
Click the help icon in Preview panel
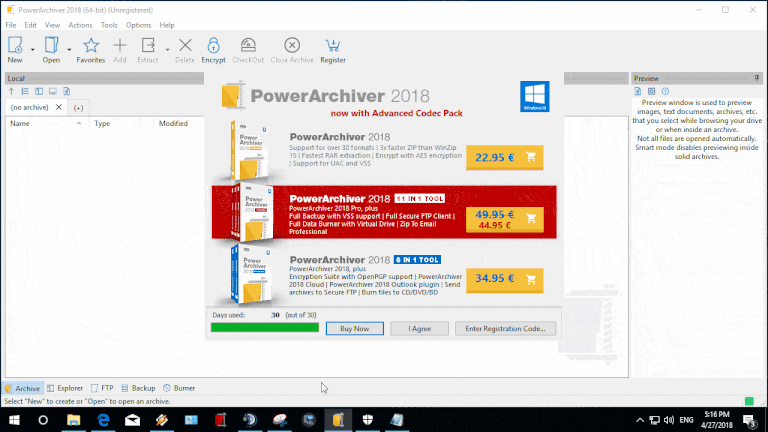(666, 91)
